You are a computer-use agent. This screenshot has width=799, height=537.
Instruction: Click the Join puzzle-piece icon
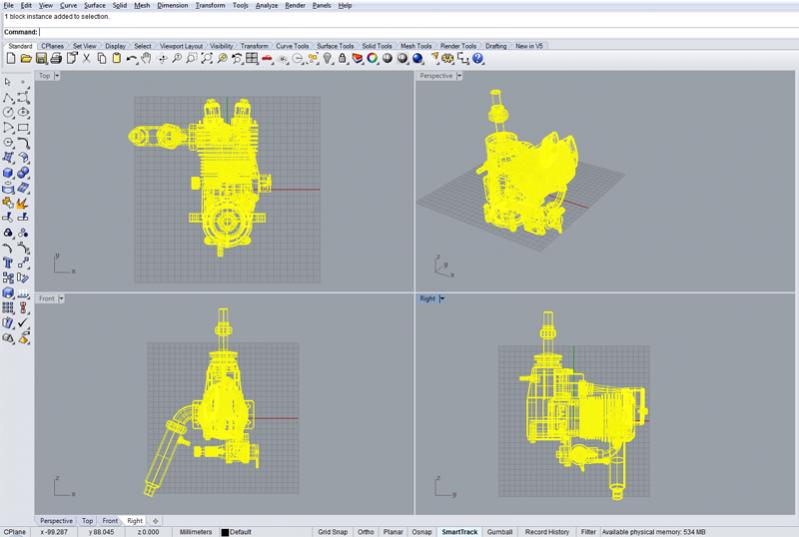[x=8, y=203]
